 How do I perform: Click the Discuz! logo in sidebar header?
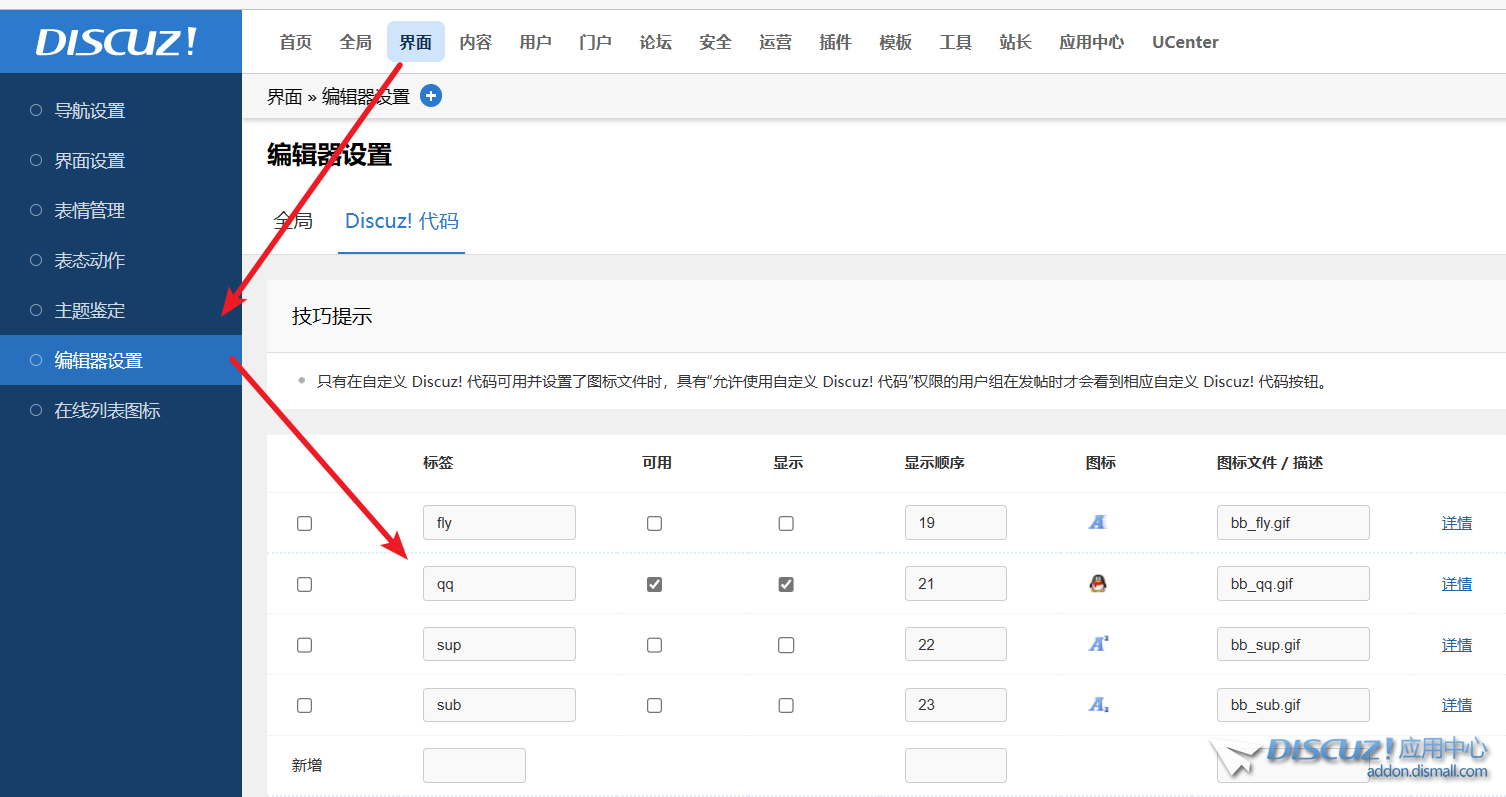click(x=117, y=42)
